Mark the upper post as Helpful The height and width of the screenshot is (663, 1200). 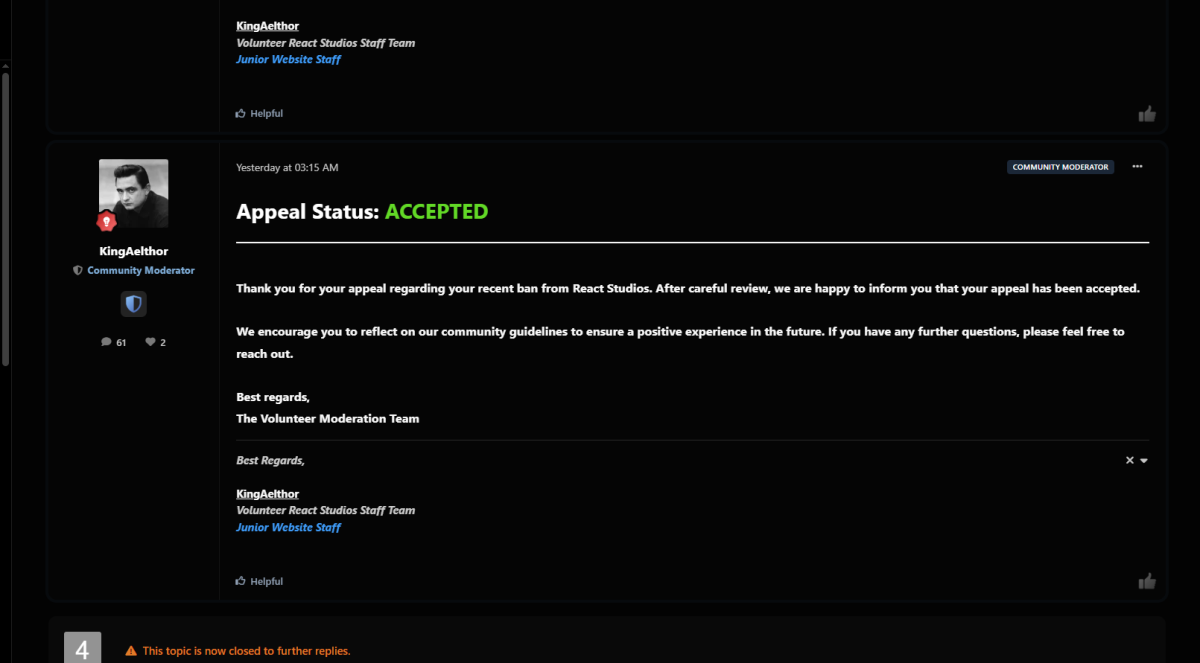[x=260, y=114]
